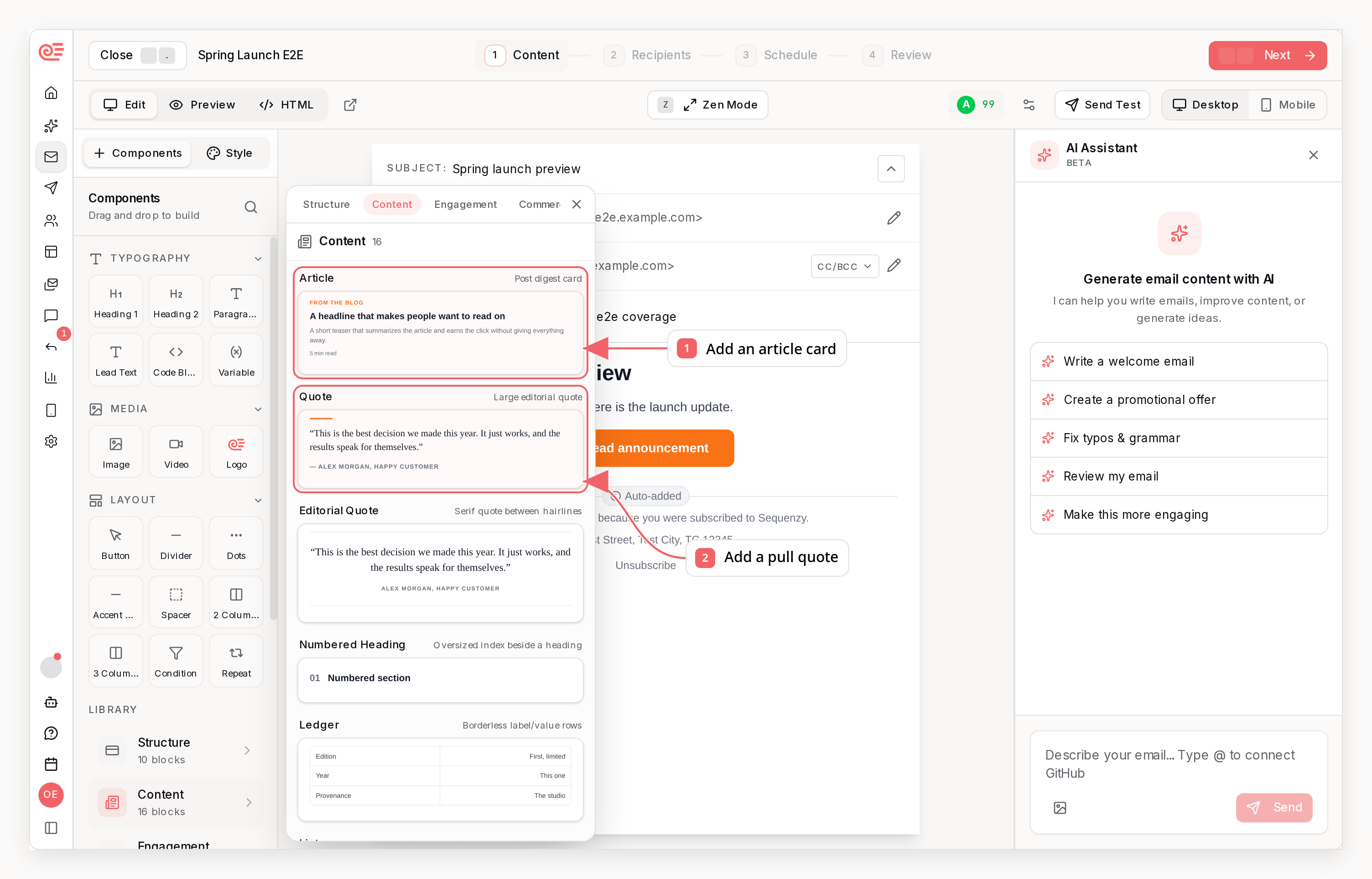Expand Structure 10 blocks library

176,750
